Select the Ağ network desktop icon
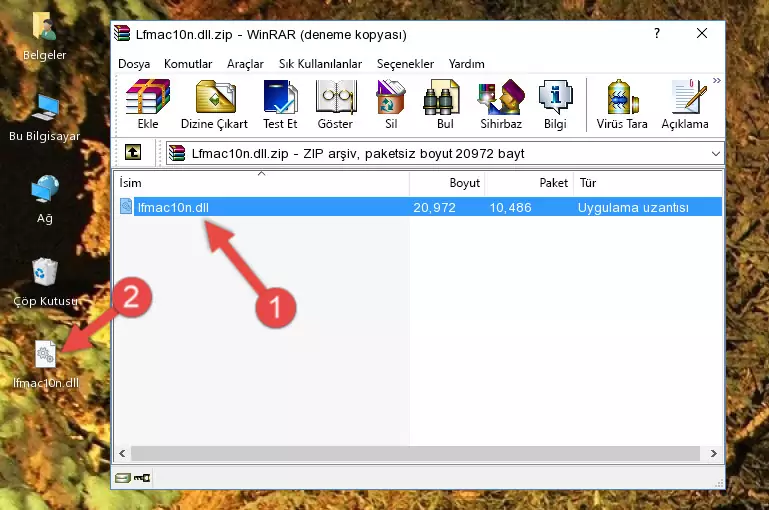Viewport: 769px width, 510px height. pyautogui.click(x=45, y=200)
